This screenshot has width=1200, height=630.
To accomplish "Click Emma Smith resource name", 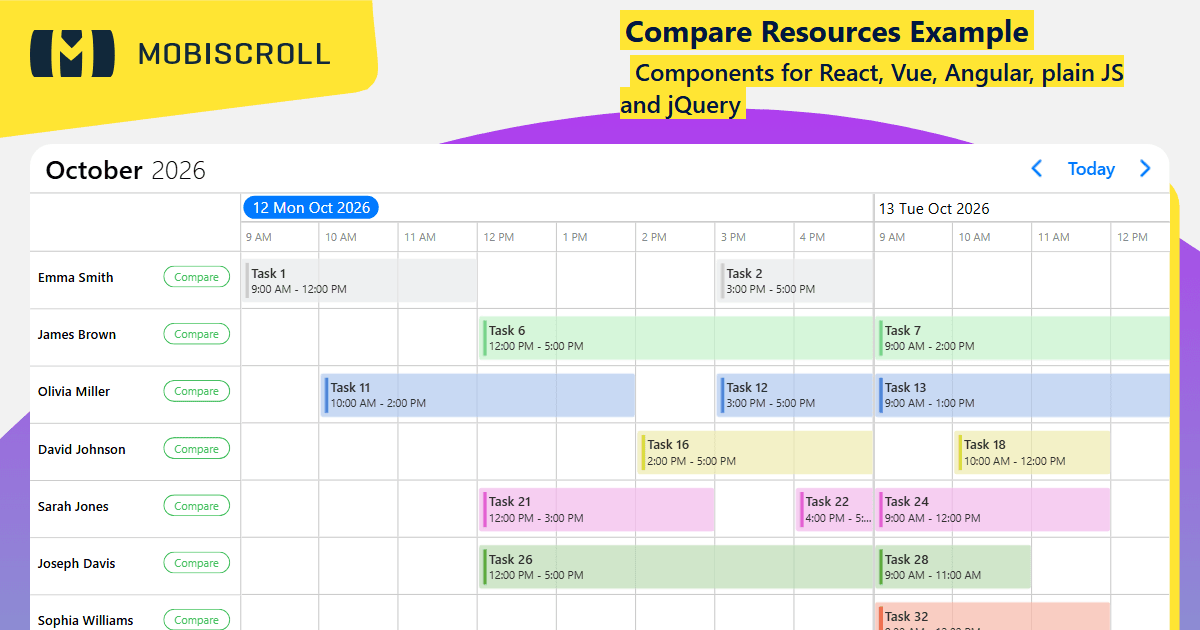I will [x=76, y=277].
